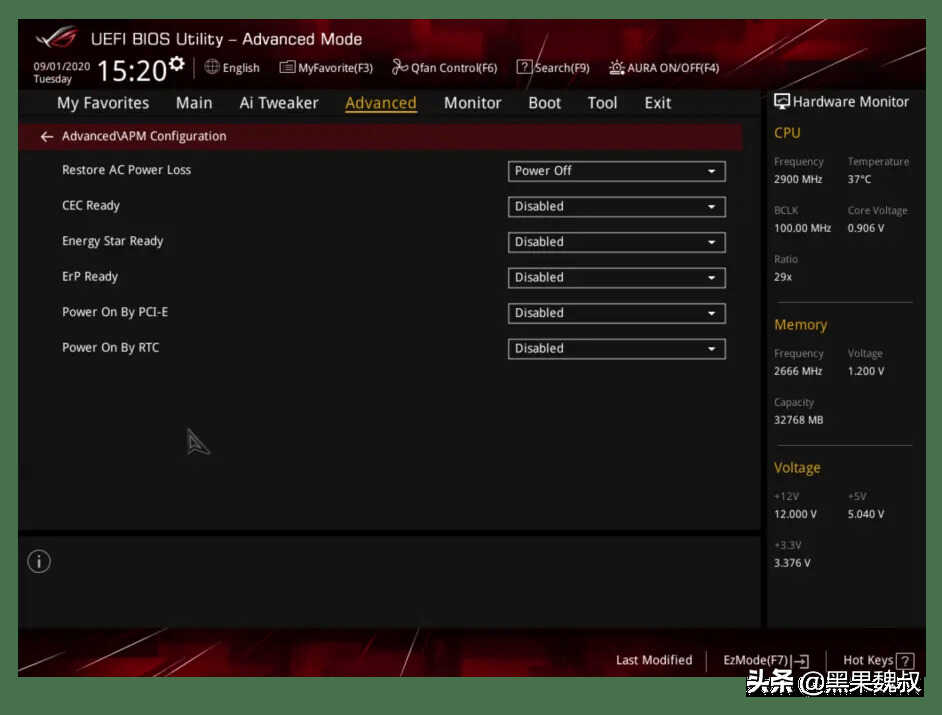Open Restore AC Power Loss dropdown
The width and height of the screenshot is (942, 715).
coord(616,171)
